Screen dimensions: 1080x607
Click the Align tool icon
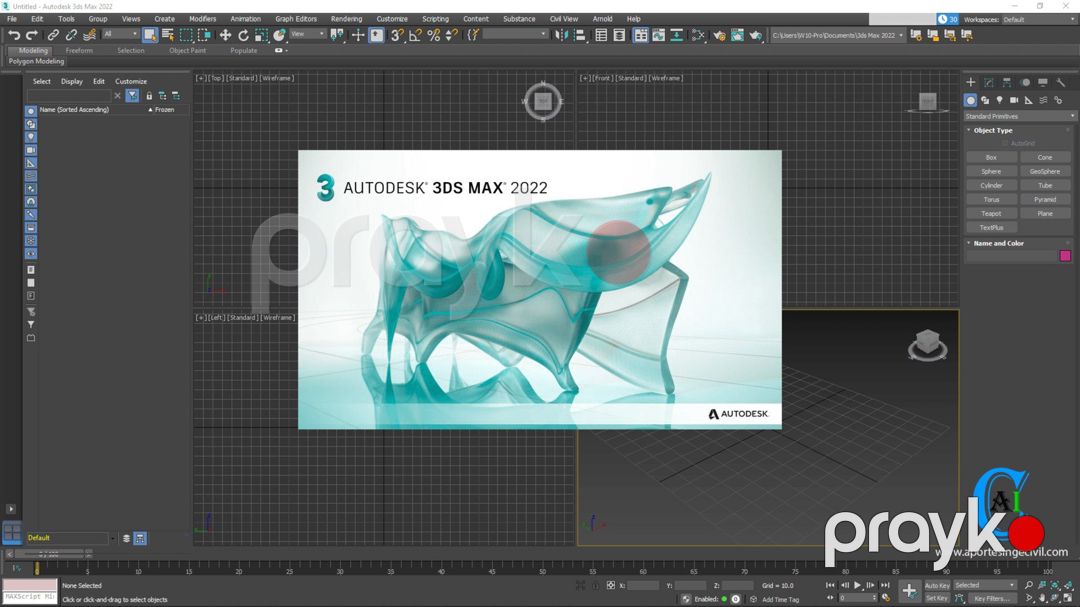(580, 35)
